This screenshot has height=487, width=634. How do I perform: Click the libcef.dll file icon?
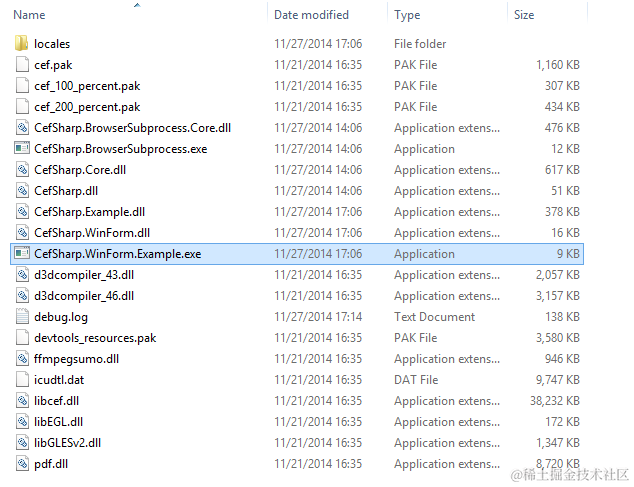22,401
